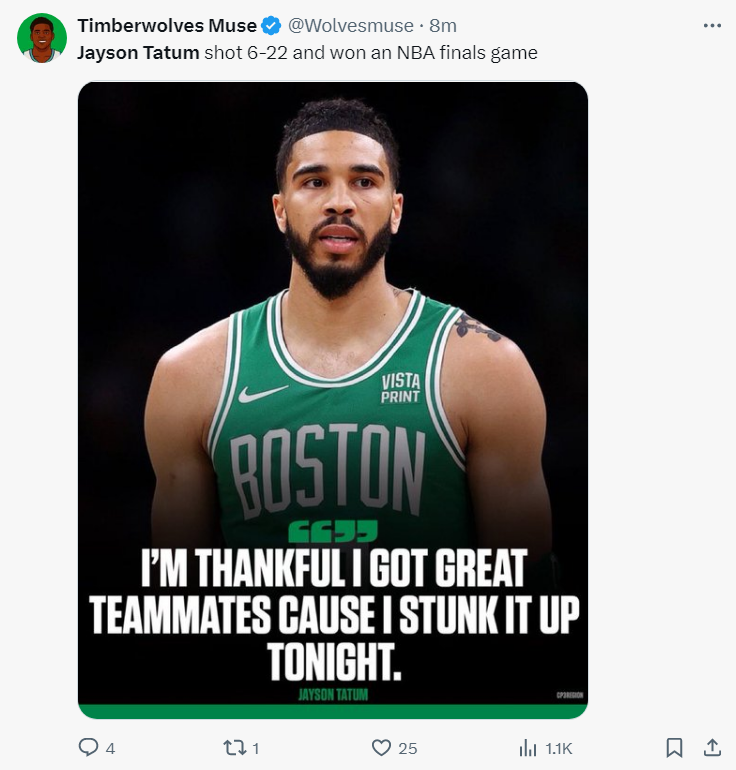
Task: Click the Timberwolves Muse display name
Action: [x=167, y=26]
